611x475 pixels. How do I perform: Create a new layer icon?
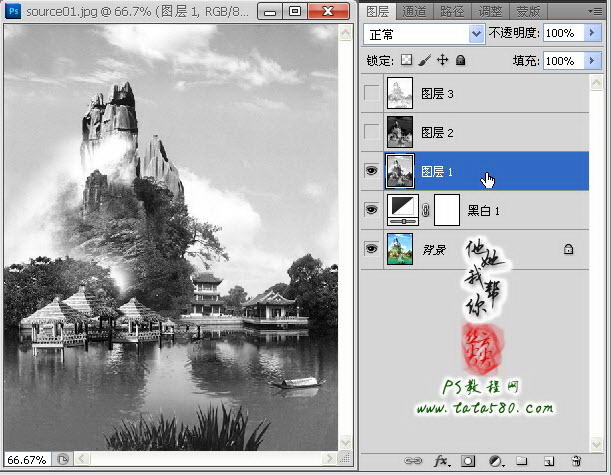(549, 461)
